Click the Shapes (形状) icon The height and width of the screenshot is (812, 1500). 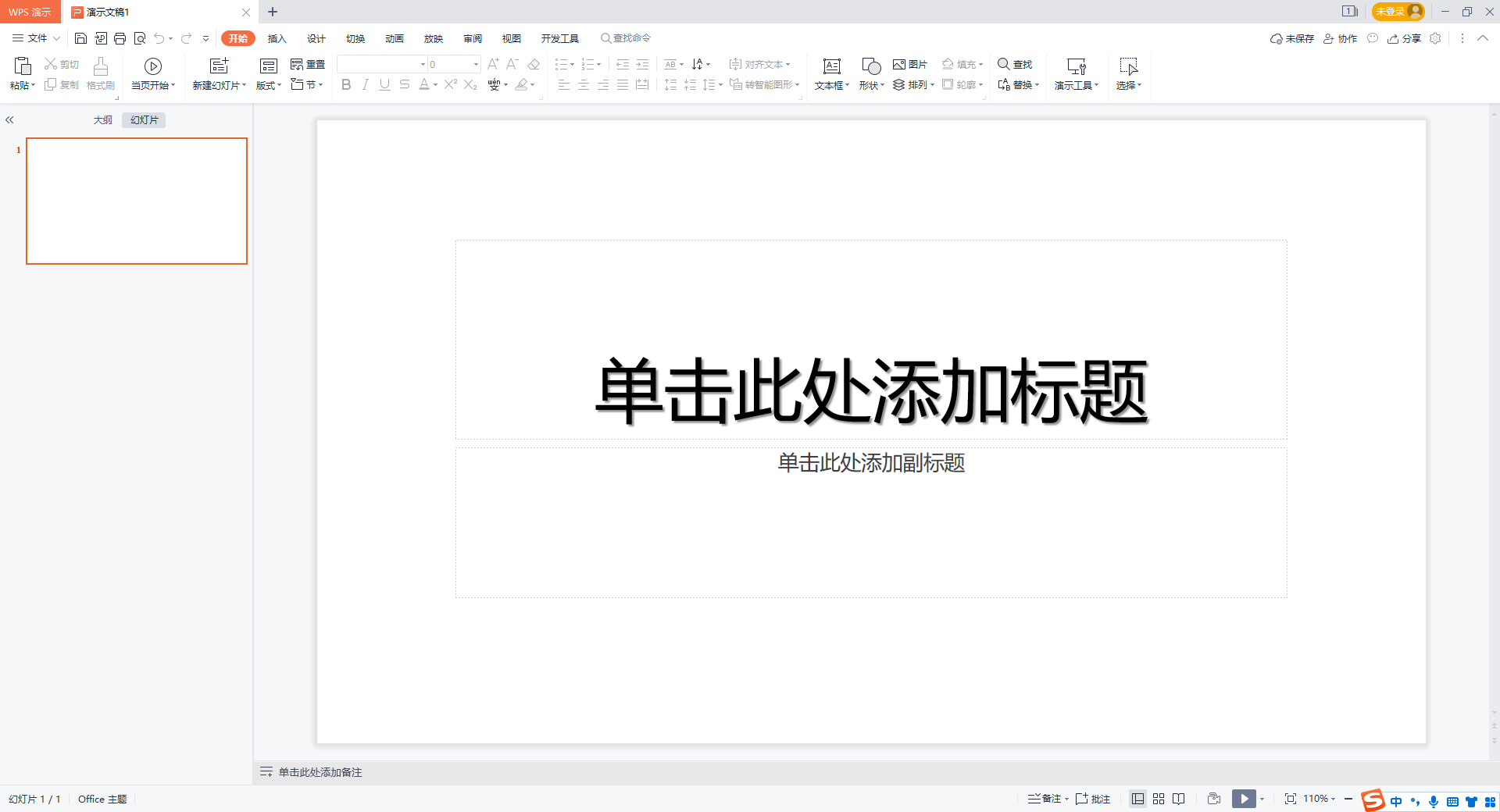coord(871,66)
